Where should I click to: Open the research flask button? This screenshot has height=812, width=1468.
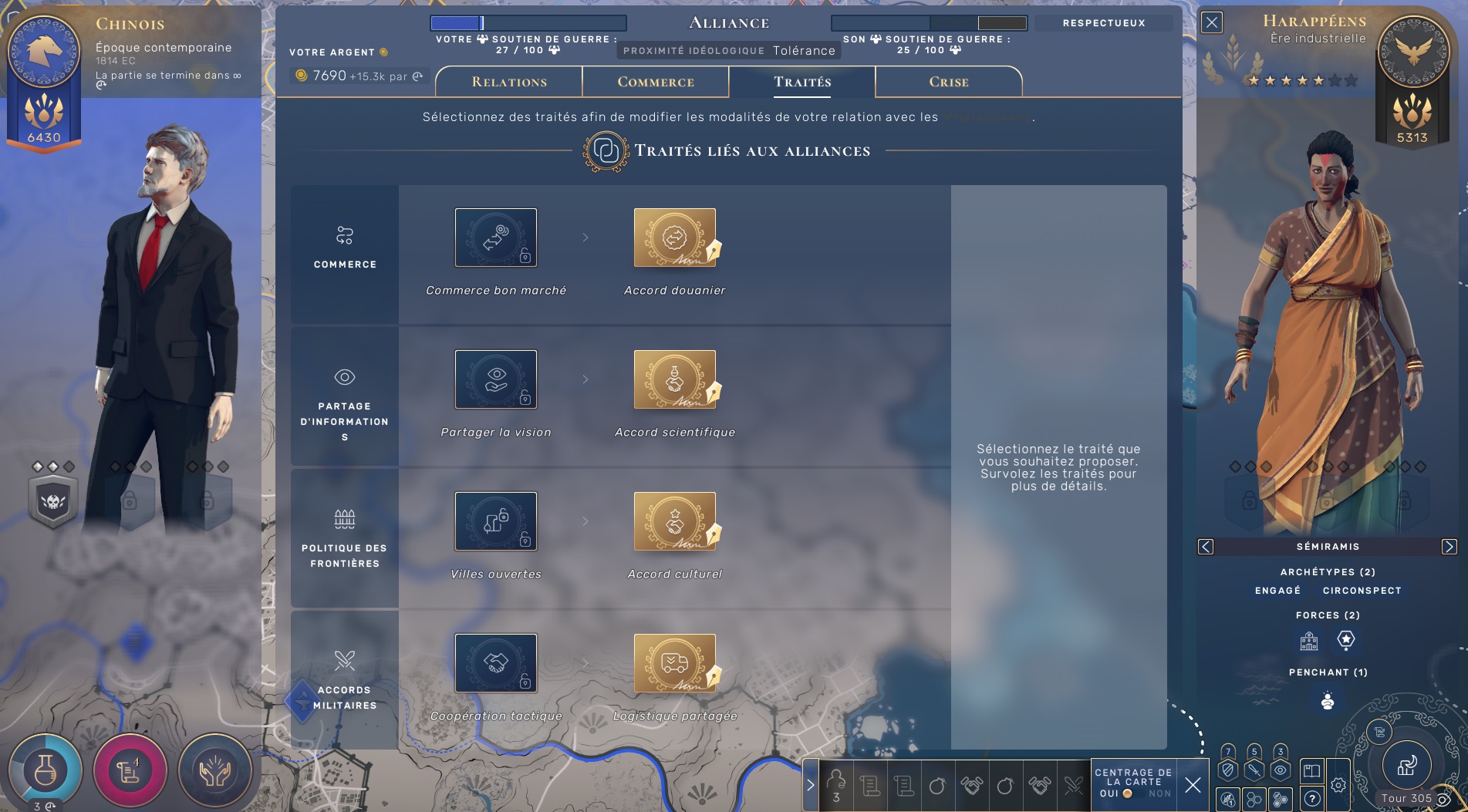click(x=46, y=770)
